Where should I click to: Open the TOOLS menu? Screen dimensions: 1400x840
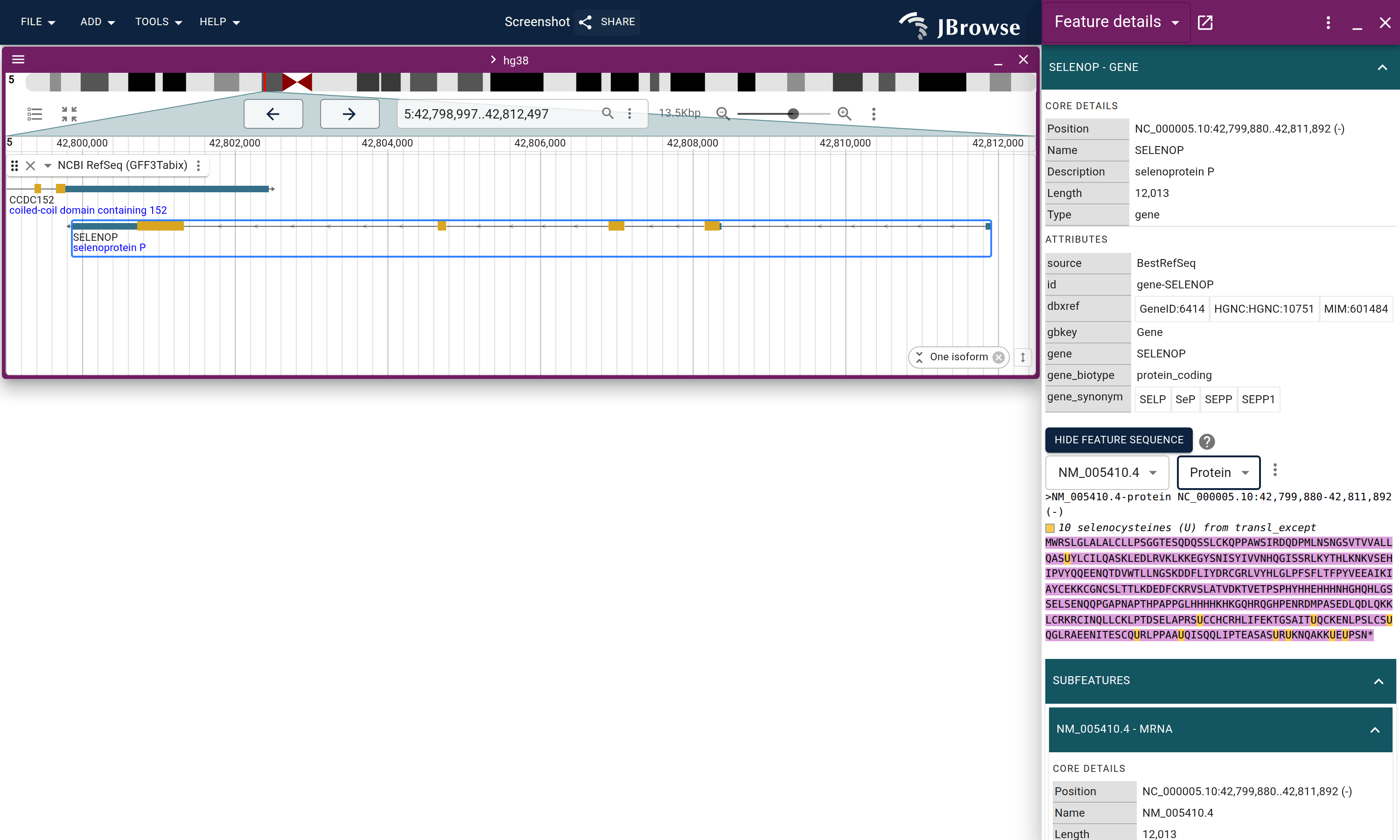(x=158, y=22)
